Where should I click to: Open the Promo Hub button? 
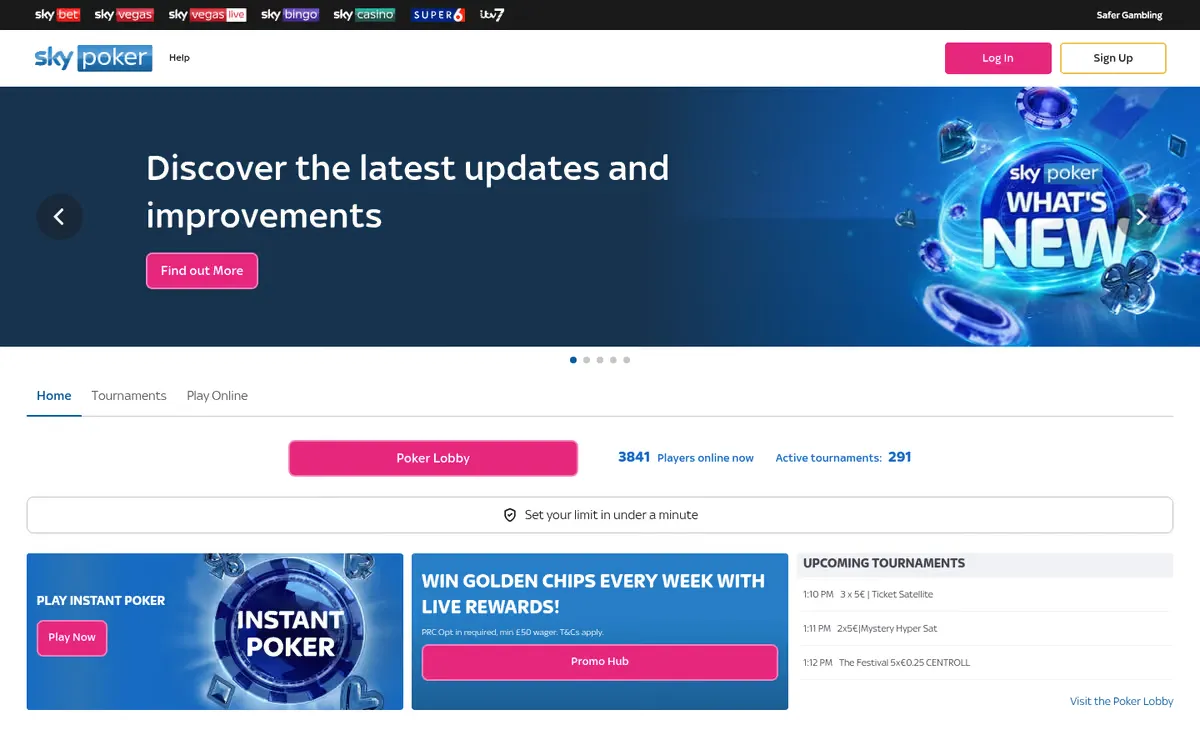pyautogui.click(x=600, y=662)
